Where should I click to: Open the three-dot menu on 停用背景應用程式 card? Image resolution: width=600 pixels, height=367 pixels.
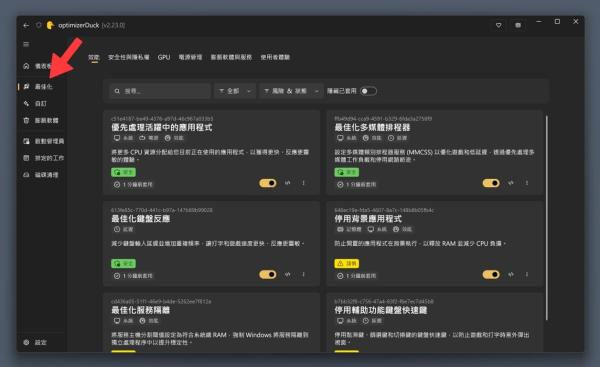click(527, 274)
